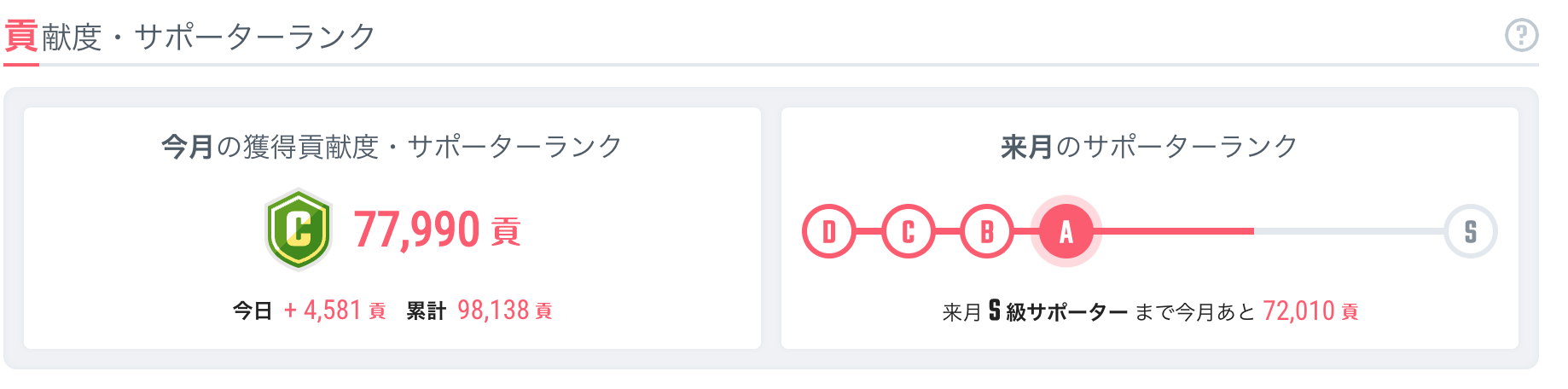
Task: Click the help question mark icon
Action: [1521, 36]
